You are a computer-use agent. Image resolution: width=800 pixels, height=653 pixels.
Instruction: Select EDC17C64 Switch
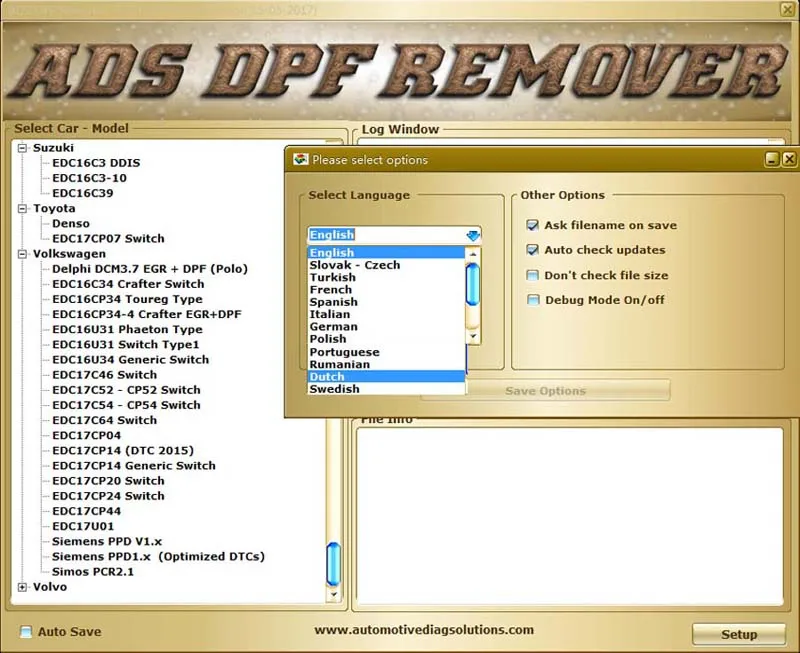(x=104, y=420)
